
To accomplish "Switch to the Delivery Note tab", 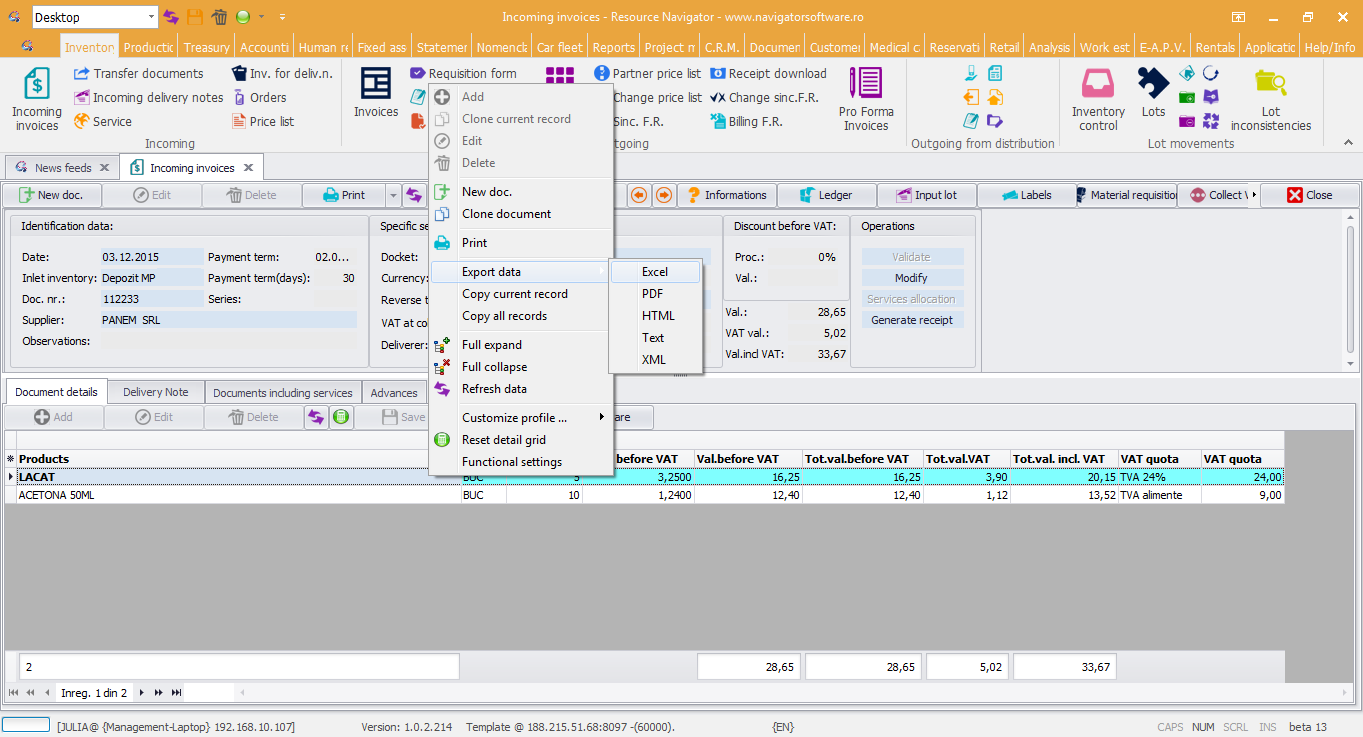I will [156, 392].
